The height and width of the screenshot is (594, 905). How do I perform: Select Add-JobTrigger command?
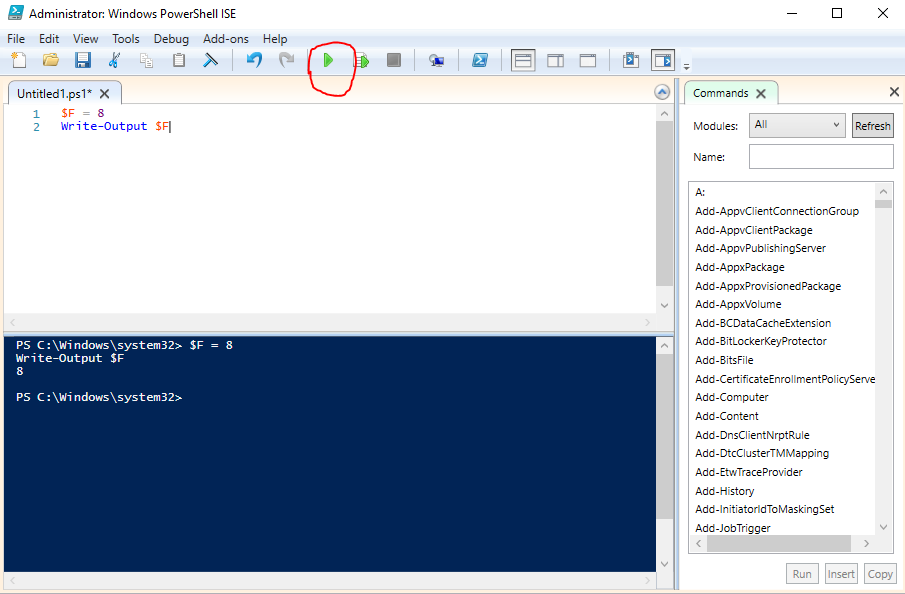click(732, 528)
